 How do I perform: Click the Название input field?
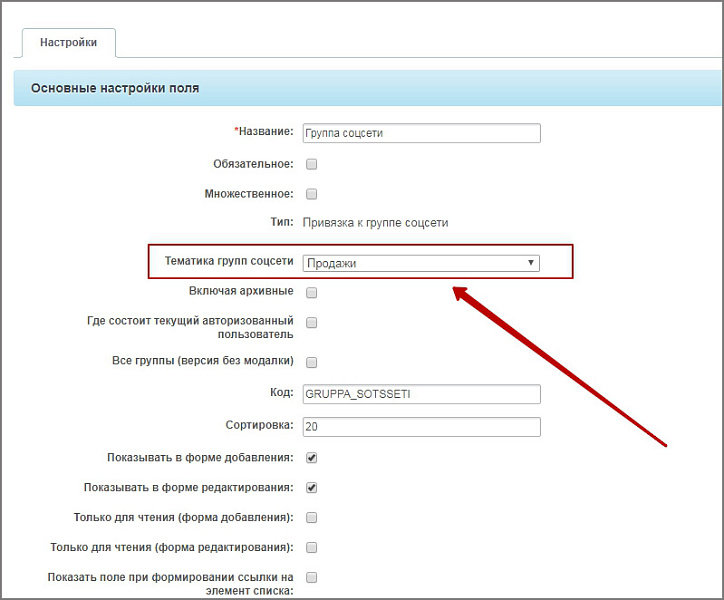(422, 133)
